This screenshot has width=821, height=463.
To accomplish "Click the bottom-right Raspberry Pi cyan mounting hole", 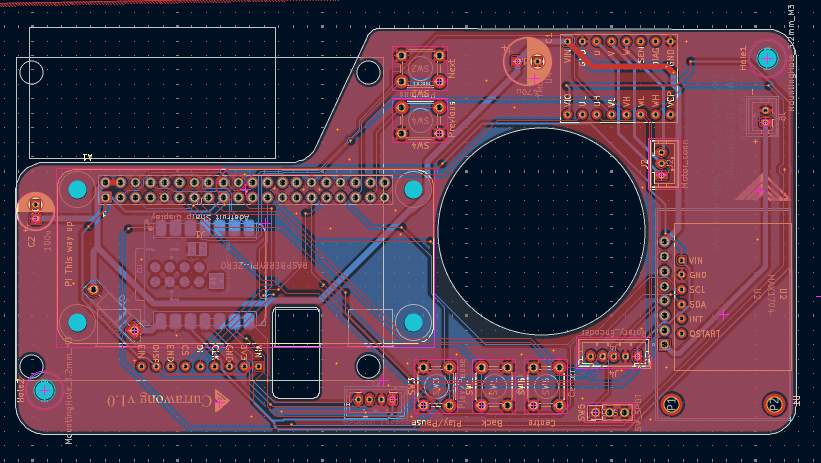I will coord(413,322).
